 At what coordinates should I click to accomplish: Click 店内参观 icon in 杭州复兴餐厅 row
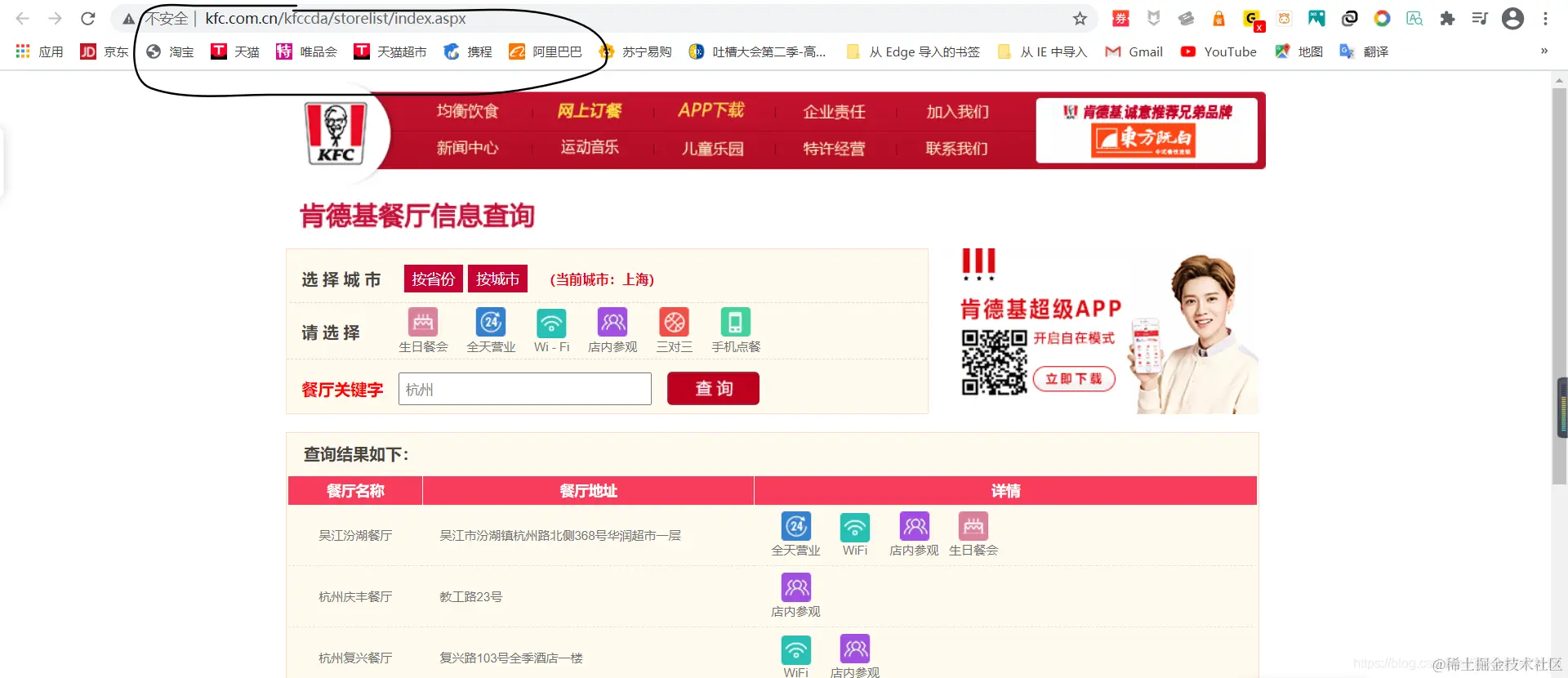point(855,649)
